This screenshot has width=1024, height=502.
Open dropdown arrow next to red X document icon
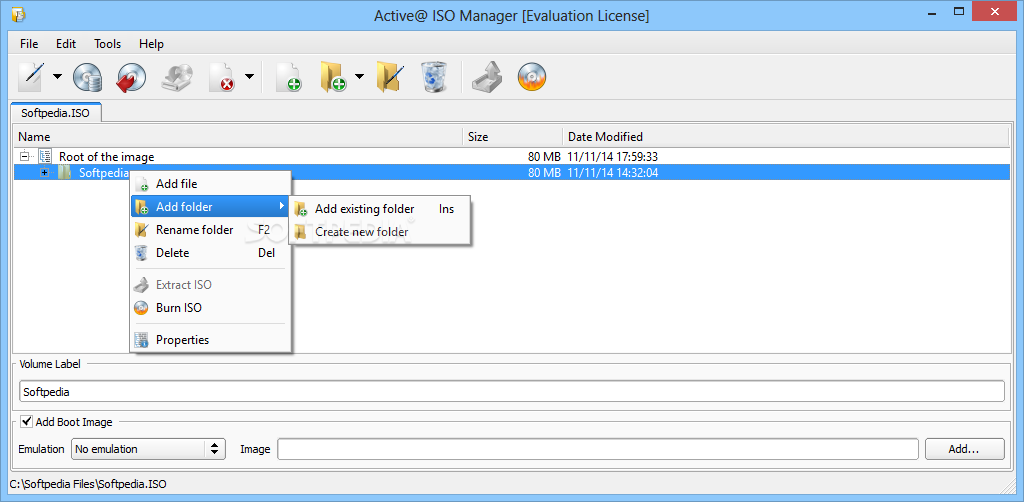click(x=249, y=76)
